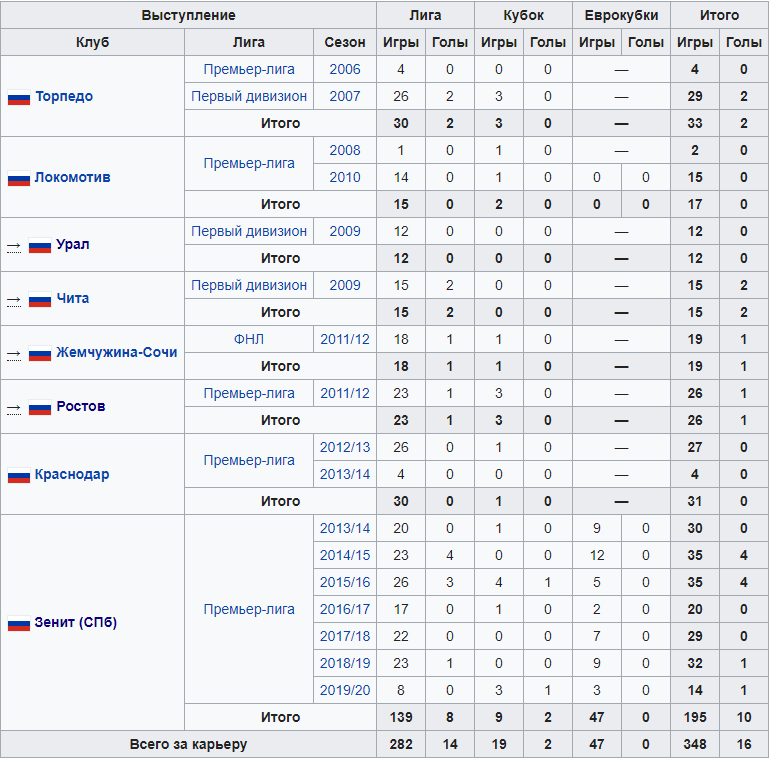Click the Всего за карьеру row label

(188, 744)
